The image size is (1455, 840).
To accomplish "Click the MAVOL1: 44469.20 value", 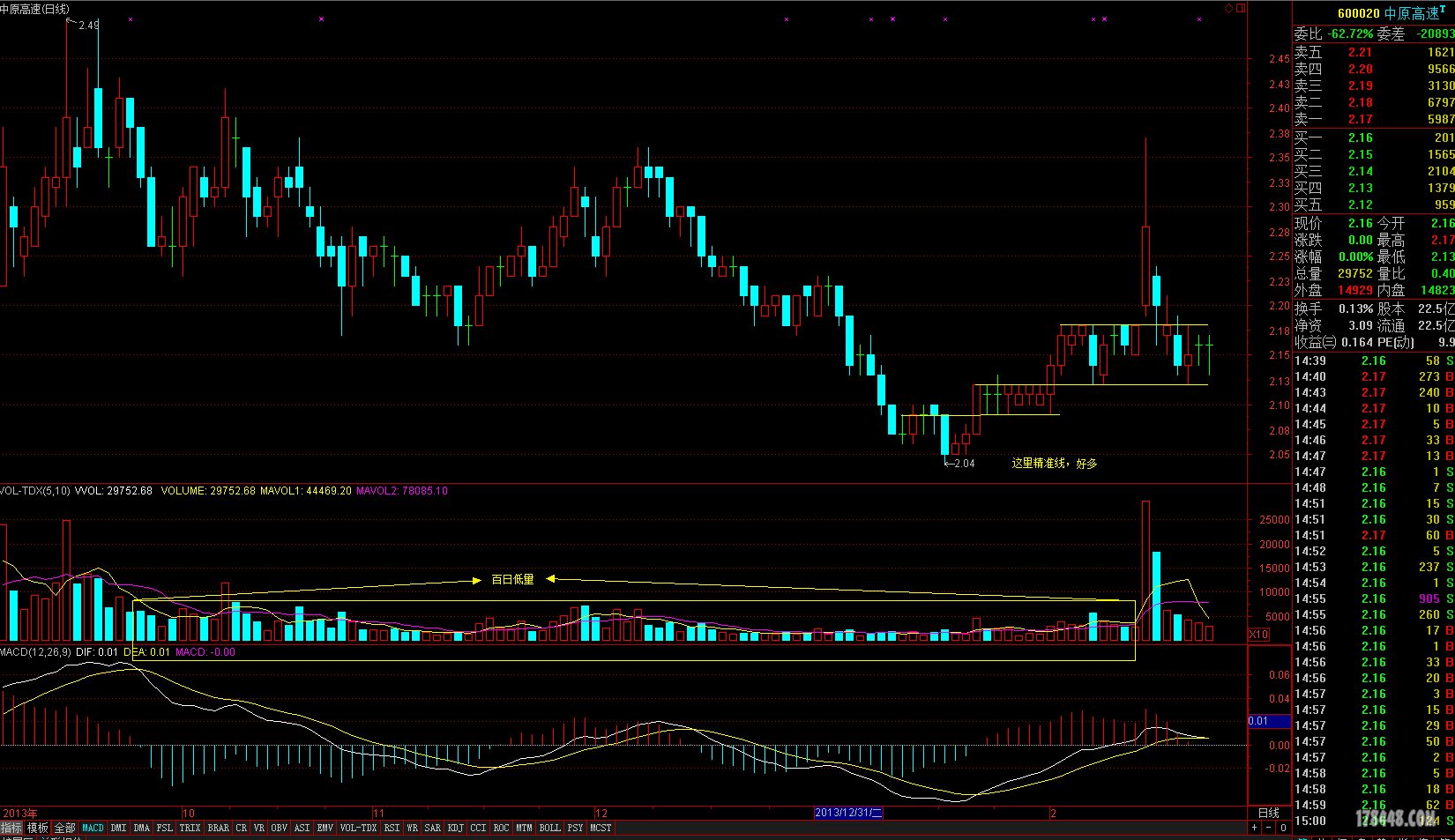I will pos(306,491).
